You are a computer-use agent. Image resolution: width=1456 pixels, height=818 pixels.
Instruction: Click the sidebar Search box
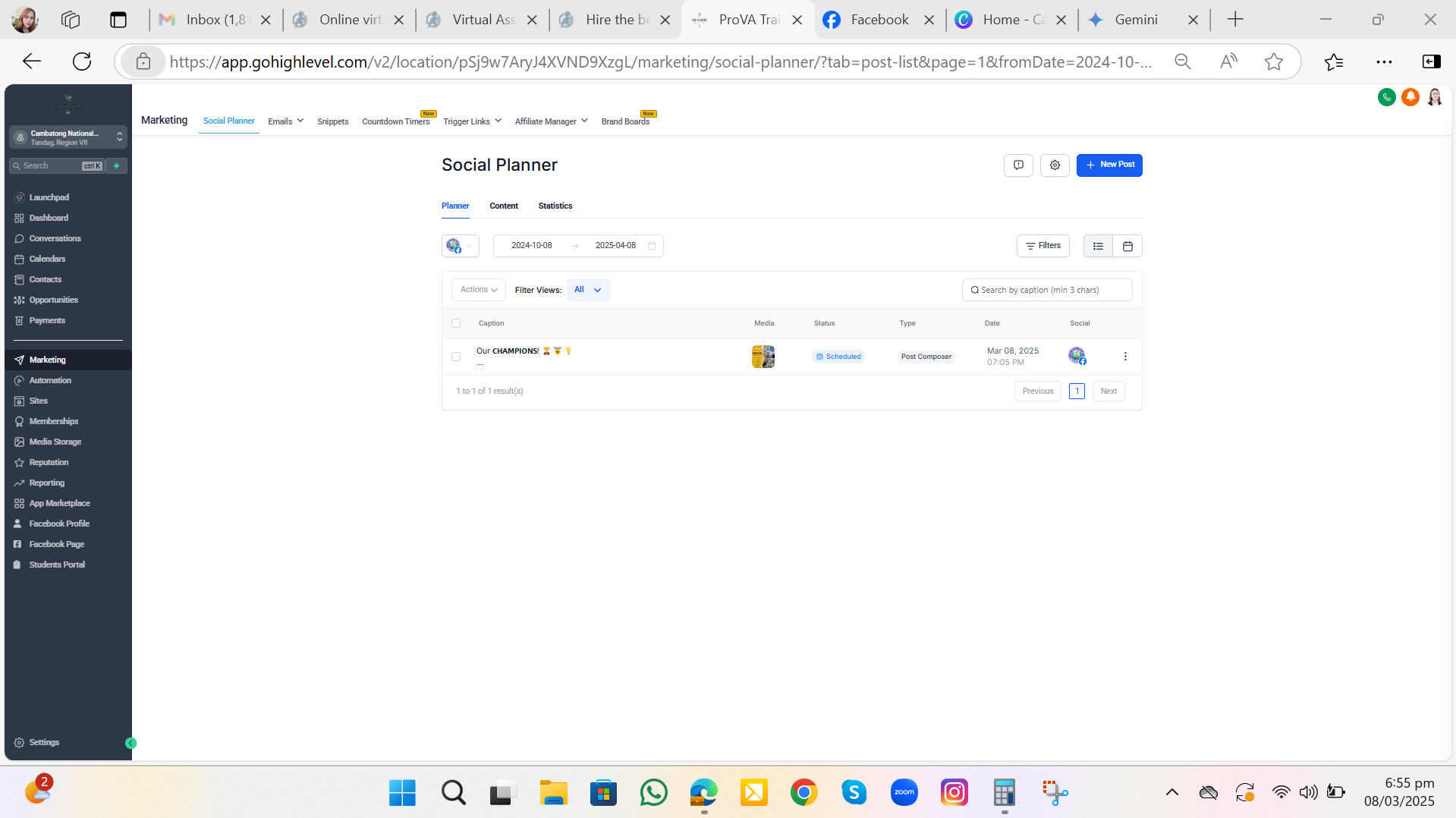(57, 165)
